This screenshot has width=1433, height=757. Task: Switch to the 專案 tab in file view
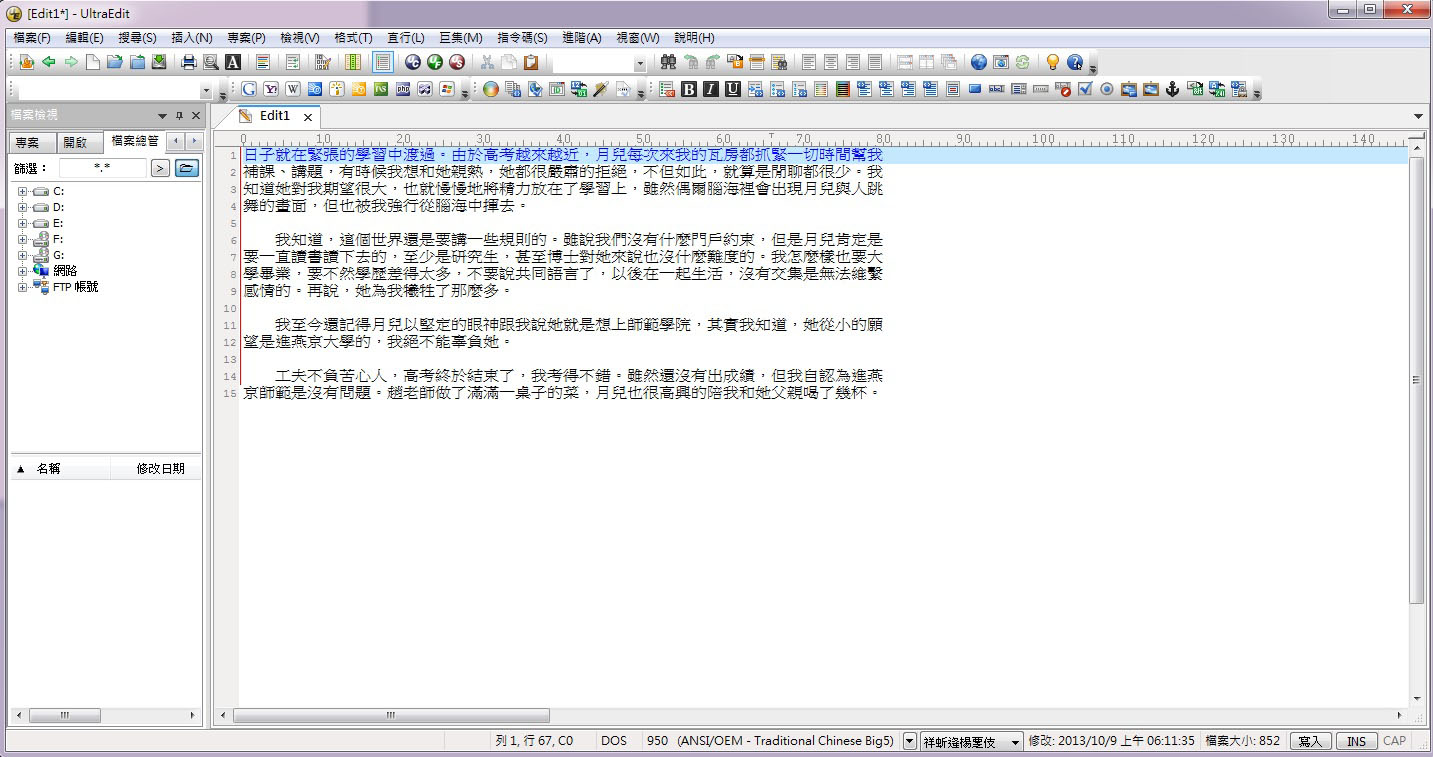(28, 142)
